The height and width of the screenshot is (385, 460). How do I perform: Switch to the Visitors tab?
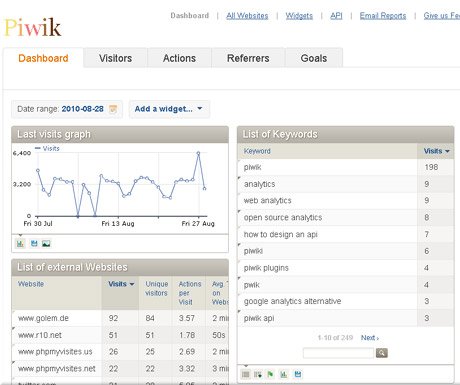point(115,58)
